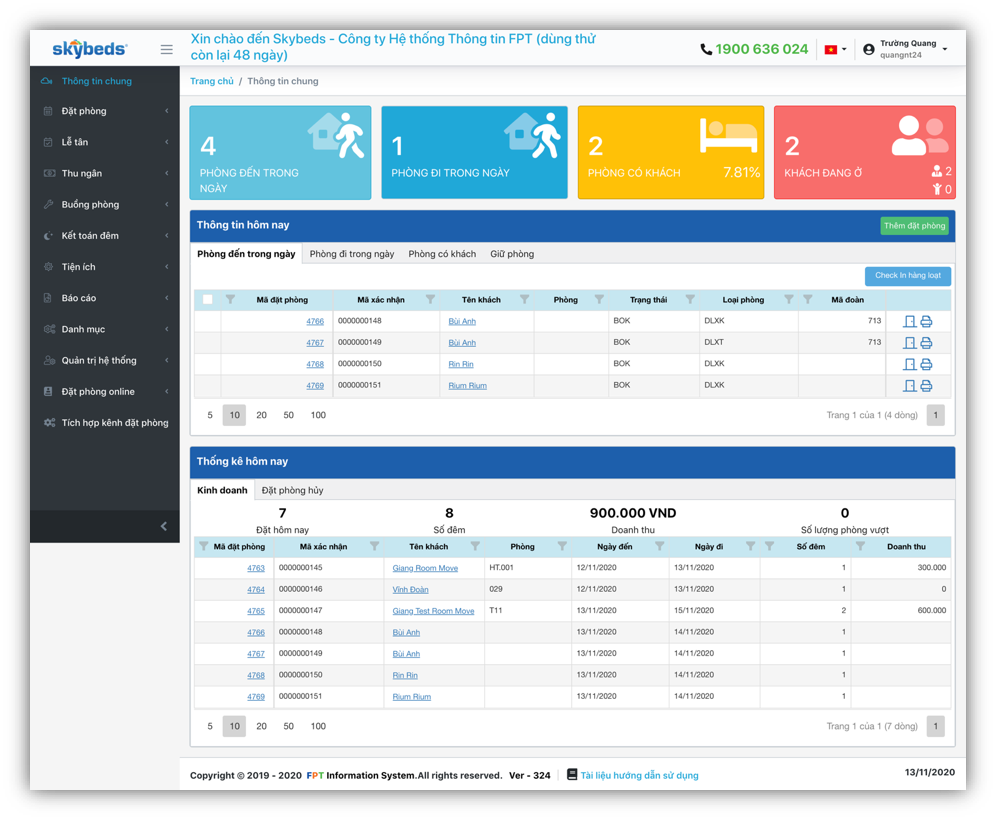Open the Đặt phòng hủy tab
This screenshot has height=820, width=996.
(x=292, y=490)
